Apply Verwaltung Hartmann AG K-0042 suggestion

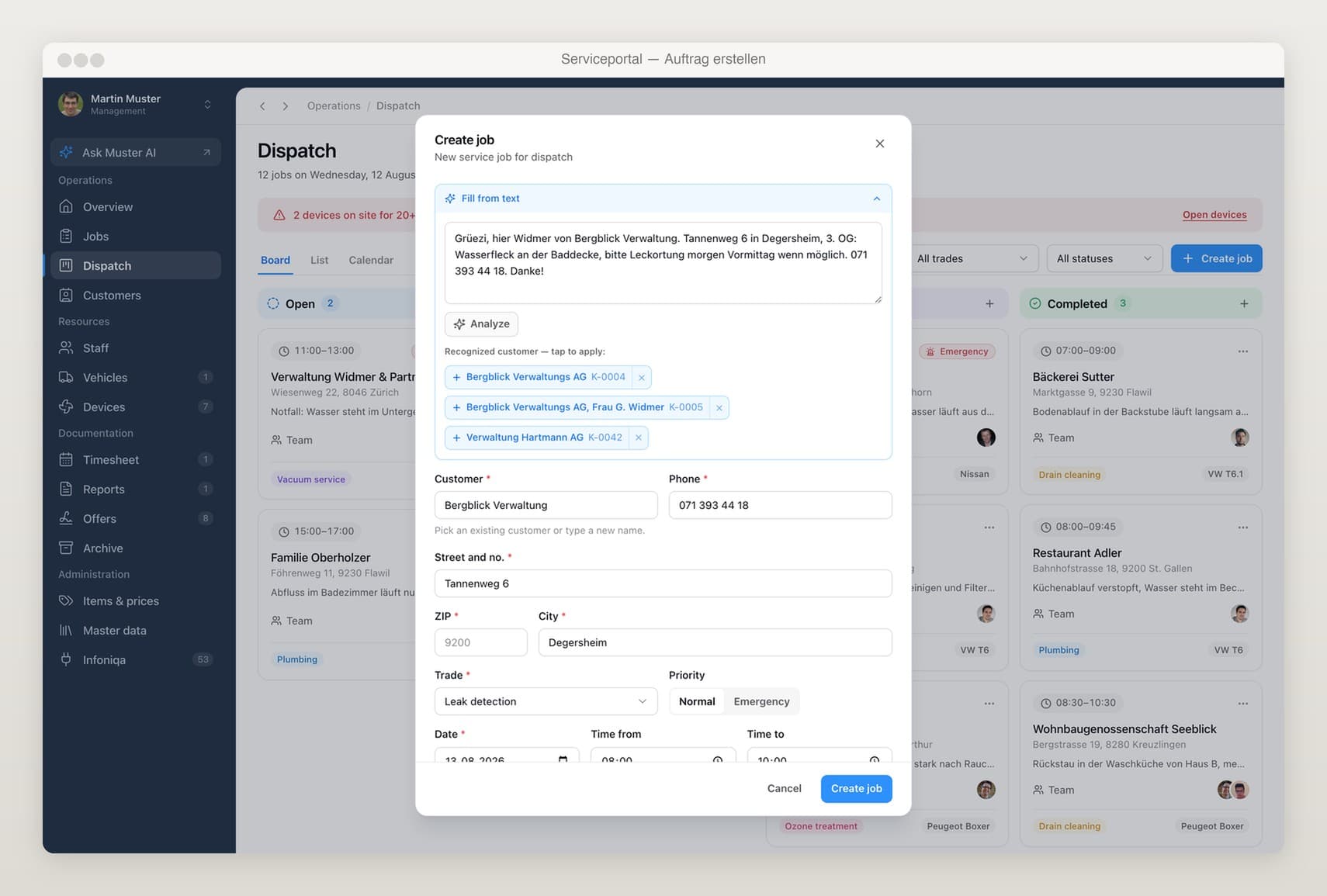point(537,438)
